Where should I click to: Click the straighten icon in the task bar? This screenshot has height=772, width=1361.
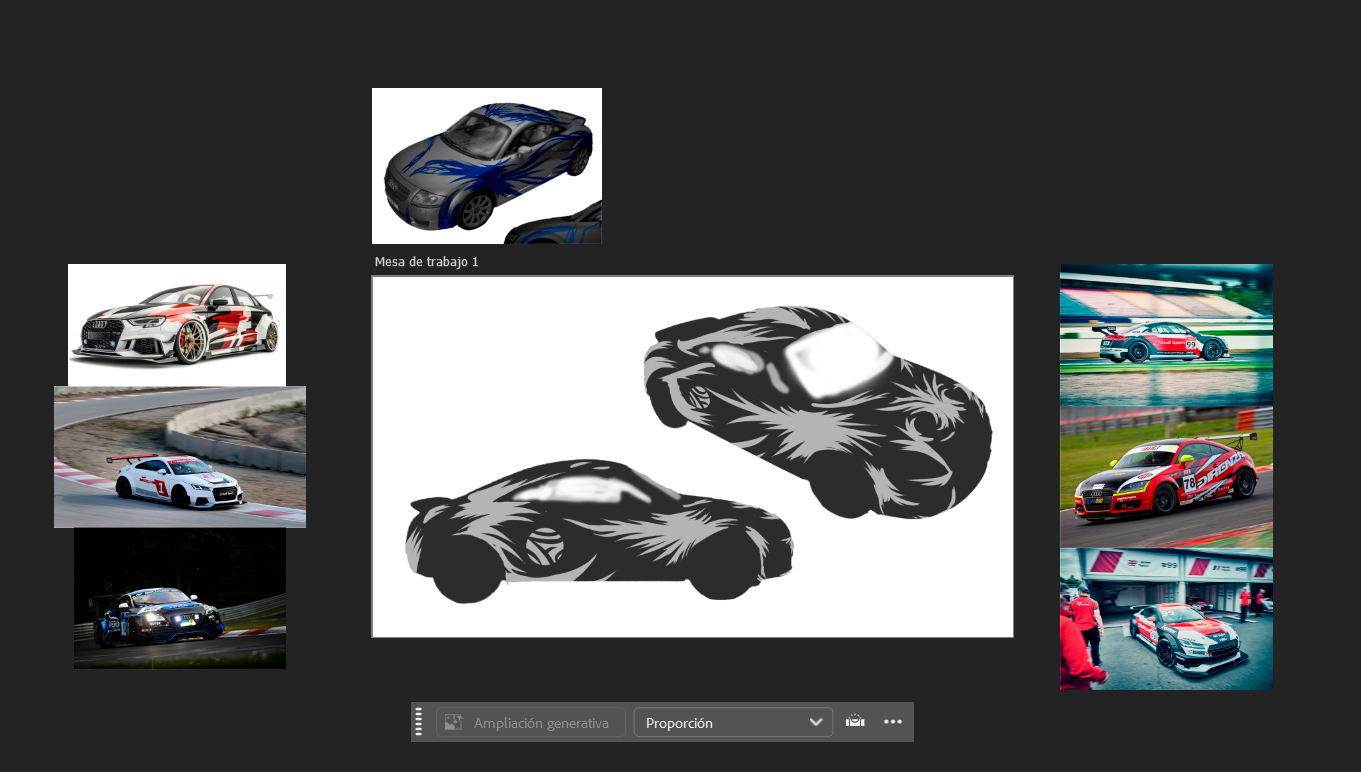coord(855,722)
